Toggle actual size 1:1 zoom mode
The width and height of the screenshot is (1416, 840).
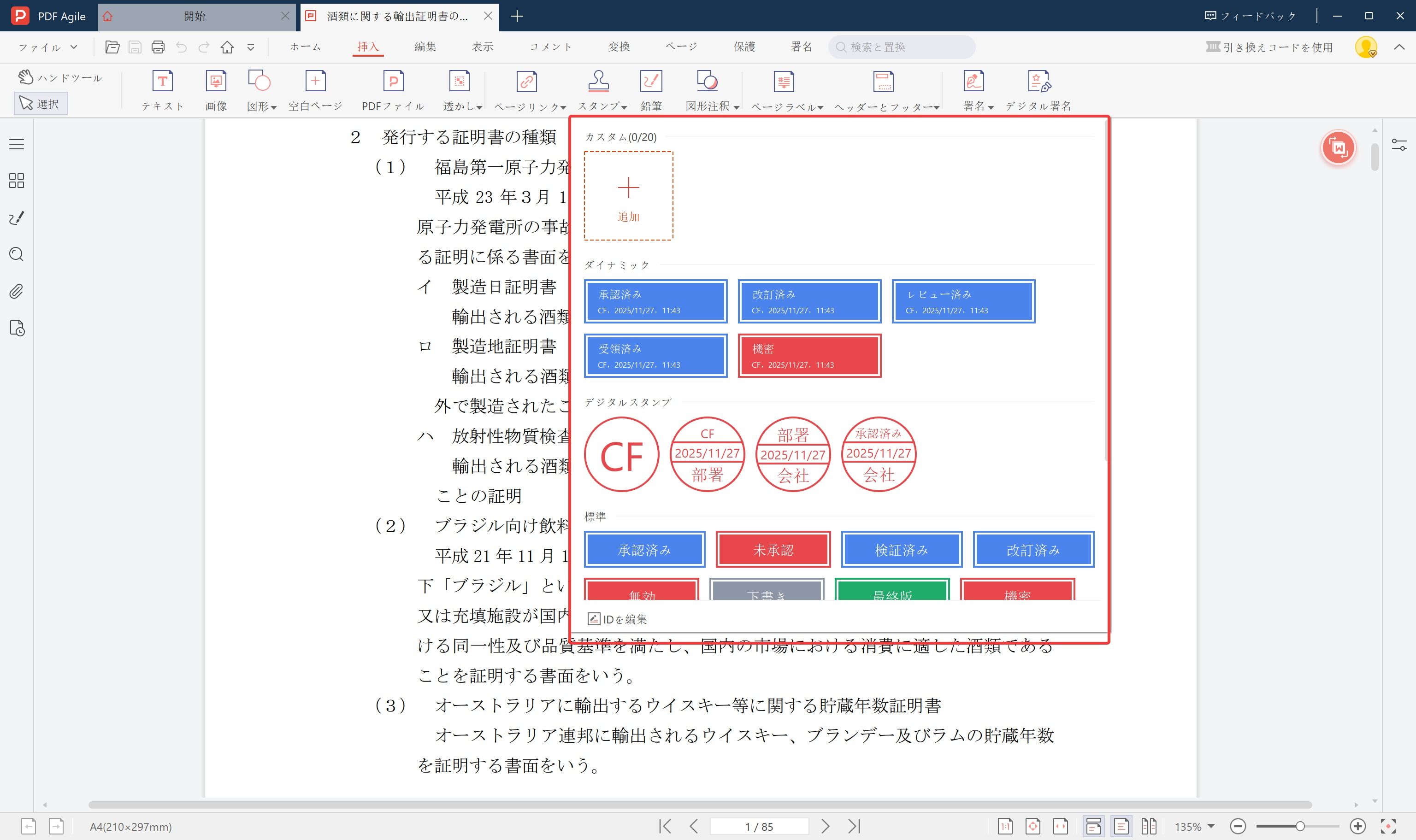(x=1005, y=827)
